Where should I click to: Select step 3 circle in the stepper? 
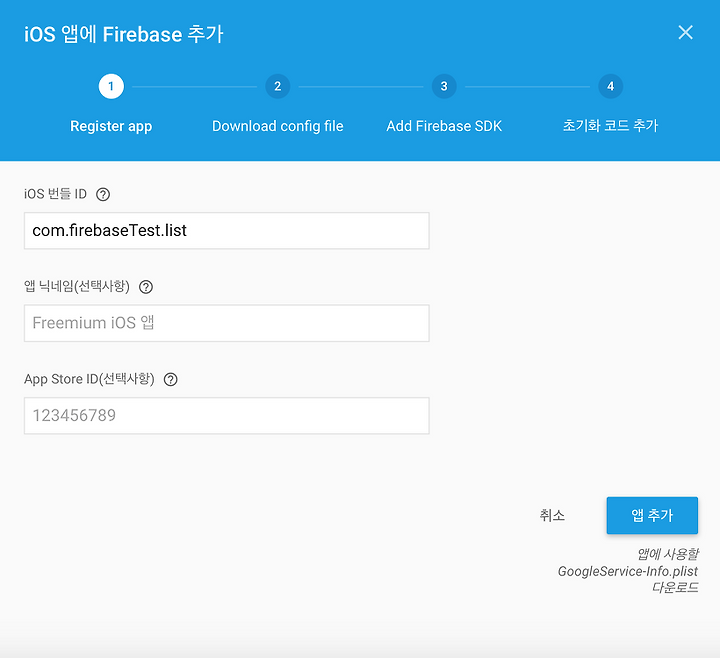click(x=444, y=86)
